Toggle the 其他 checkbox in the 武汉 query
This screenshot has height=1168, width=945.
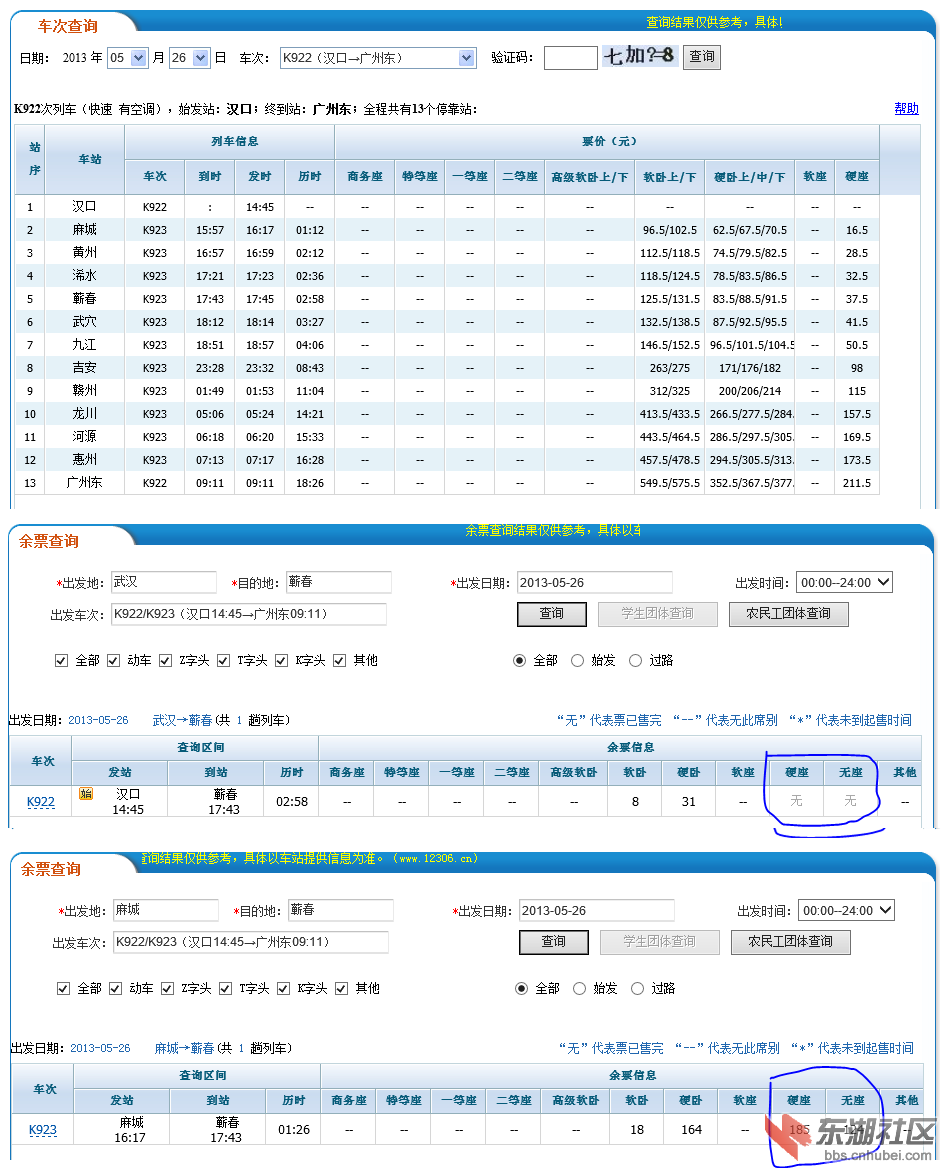pyautogui.click(x=340, y=661)
